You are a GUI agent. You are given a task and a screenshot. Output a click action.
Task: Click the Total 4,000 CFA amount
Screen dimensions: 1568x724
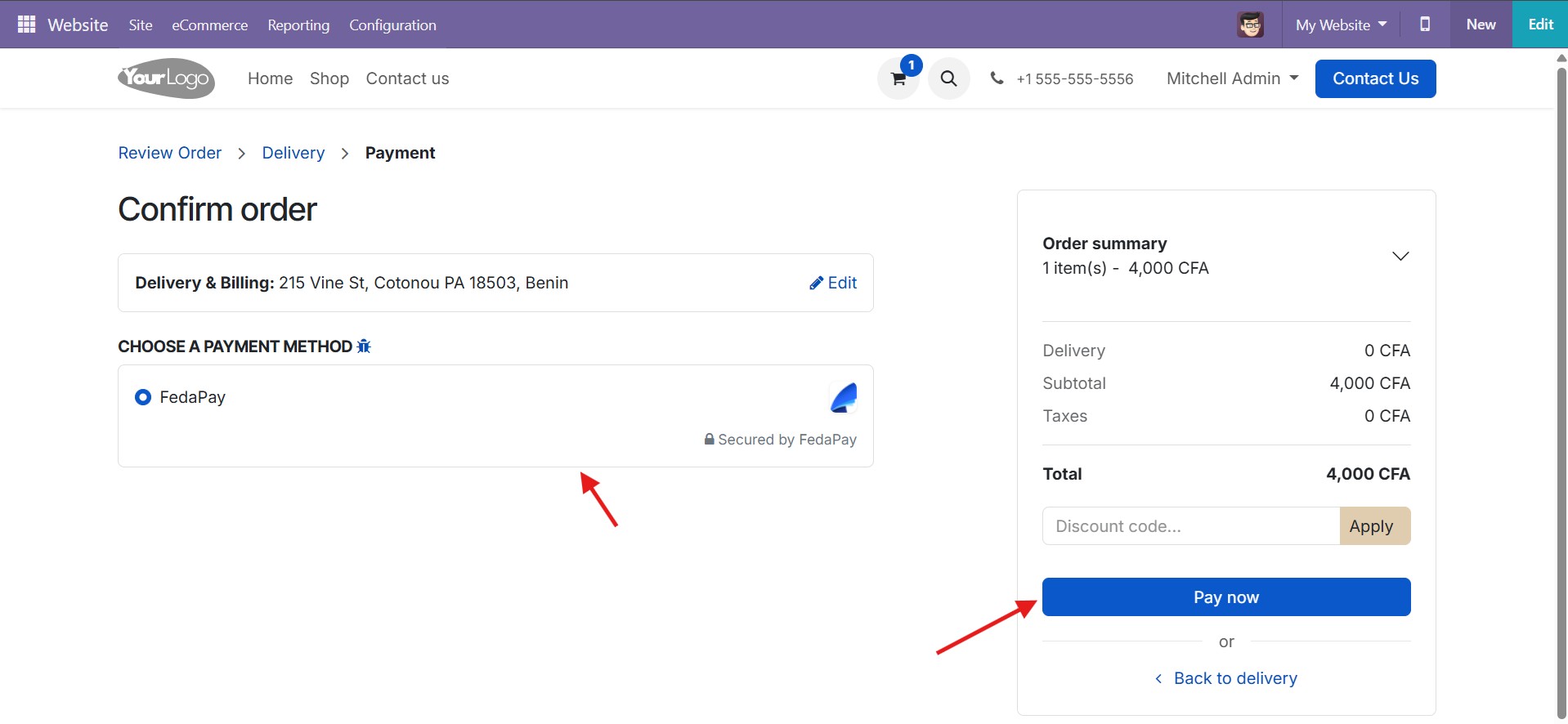(1368, 474)
